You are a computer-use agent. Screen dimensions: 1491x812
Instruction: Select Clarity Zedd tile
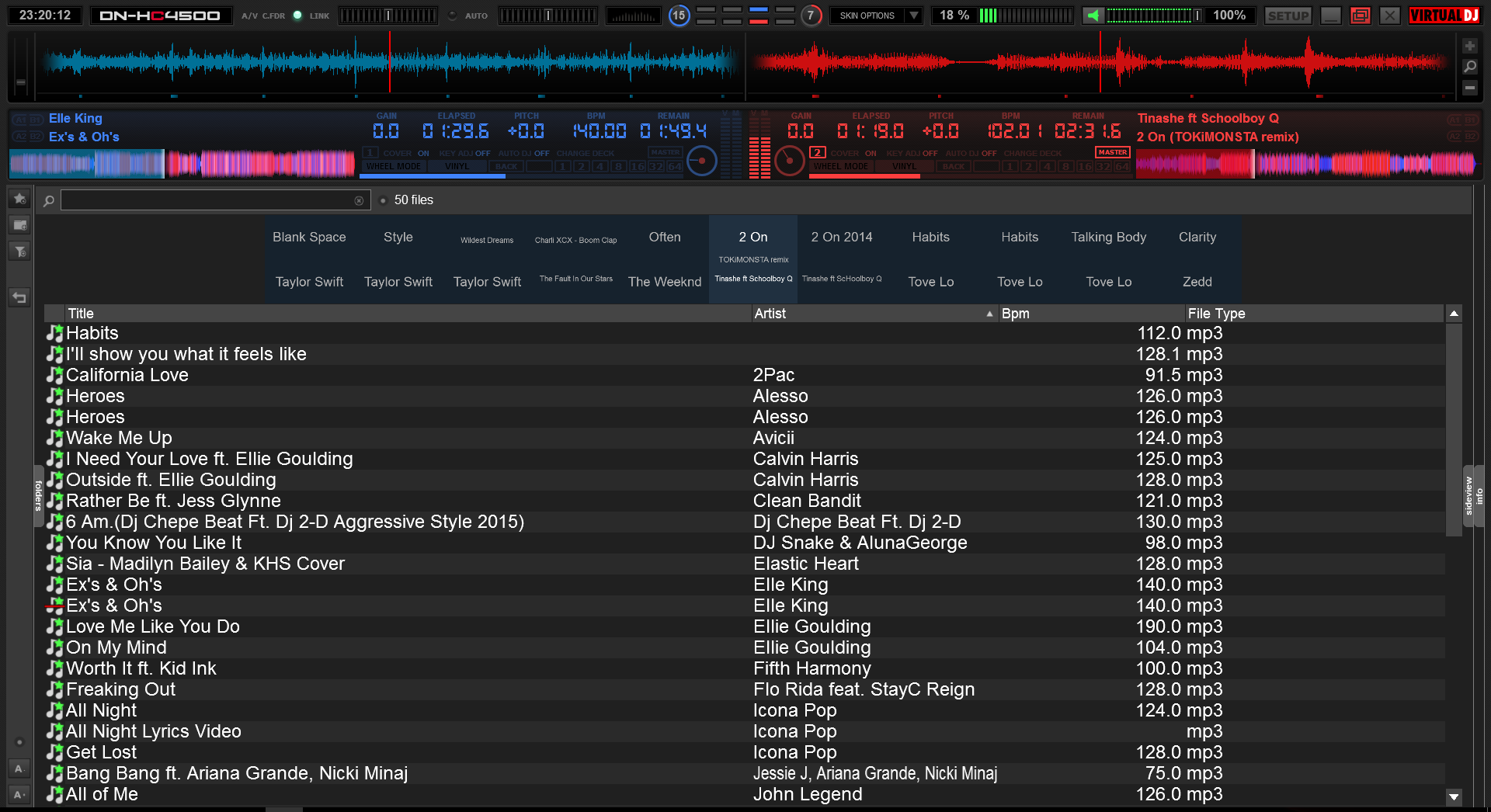click(1197, 259)
